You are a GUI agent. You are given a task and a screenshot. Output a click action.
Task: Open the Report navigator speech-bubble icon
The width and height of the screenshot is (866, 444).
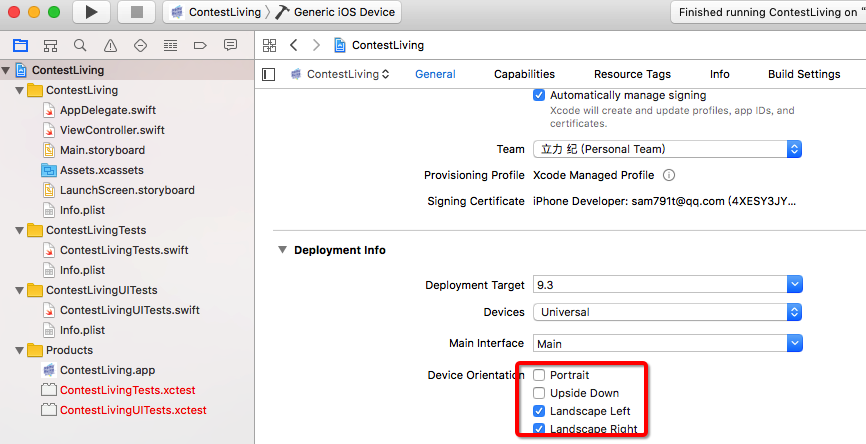[x=230, y=45]
